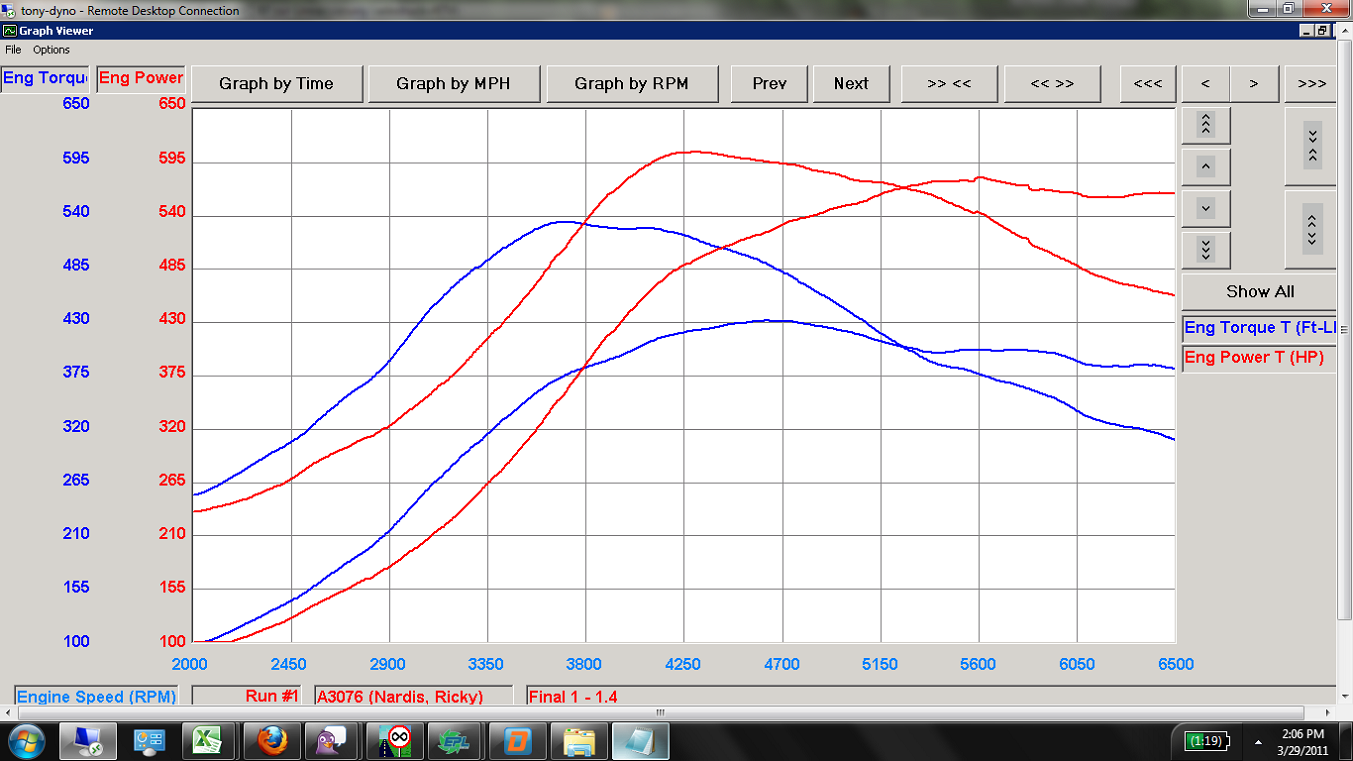The width and height of the screenshot is (1353, 761).
Task: Open the Options menu
Action: click(51, 50)
